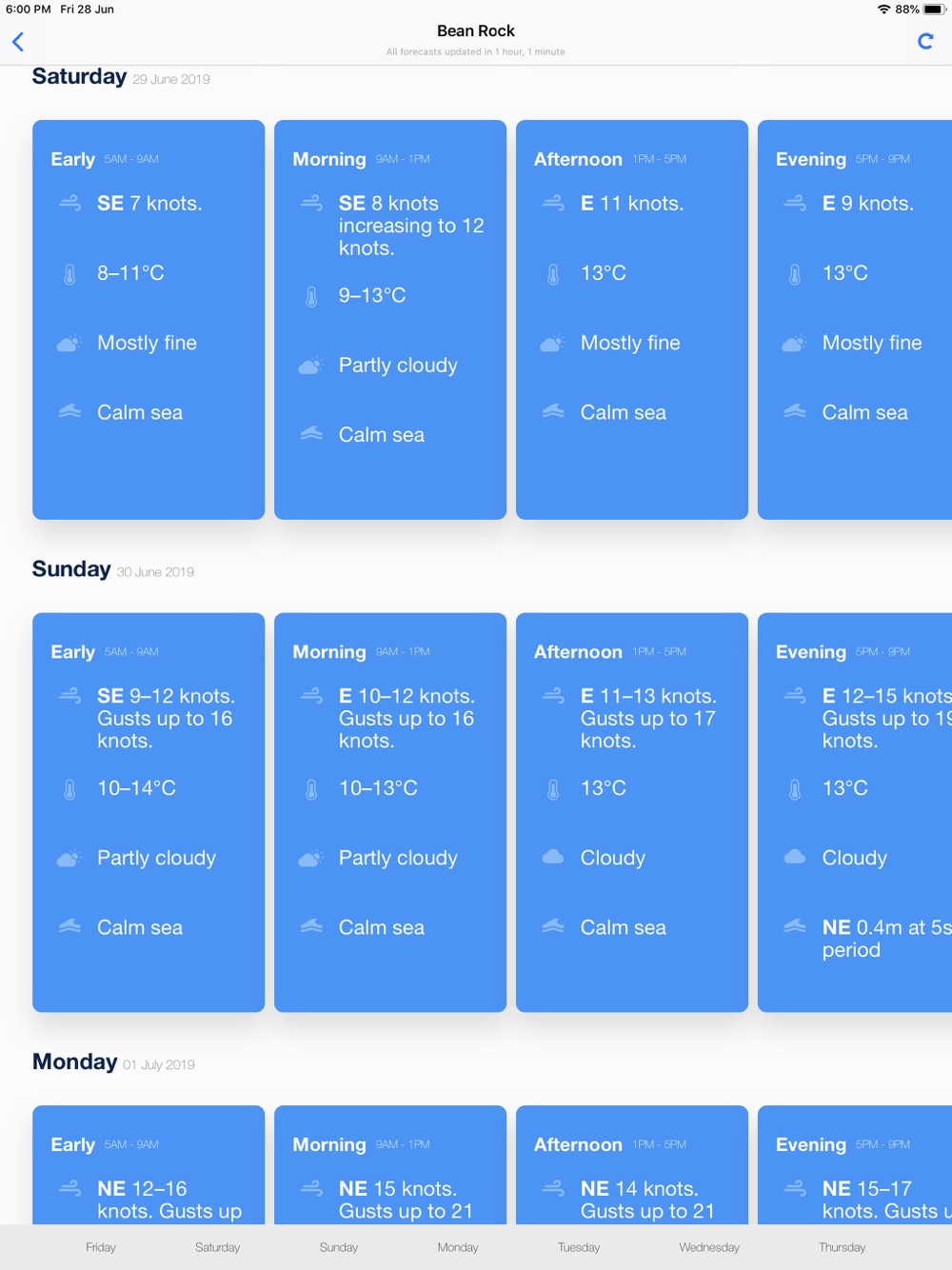Tap 'NE 0.4m at 5s period' swell text
This screenshot has width=952, height=1270.
tap(887, 939)
